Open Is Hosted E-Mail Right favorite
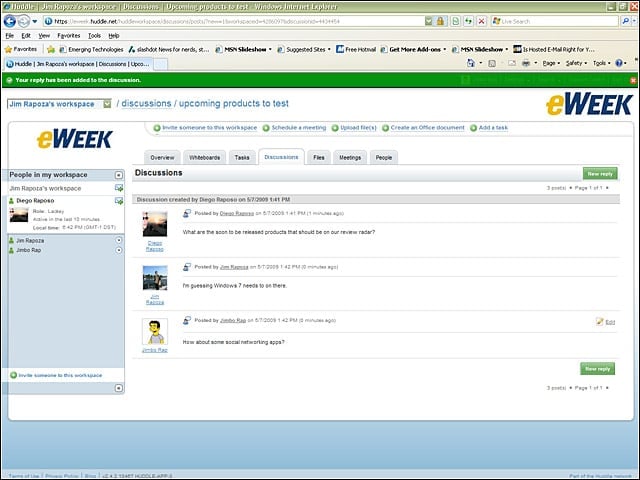This screenshot has width=640, height=480. click(x=554, y=49)
